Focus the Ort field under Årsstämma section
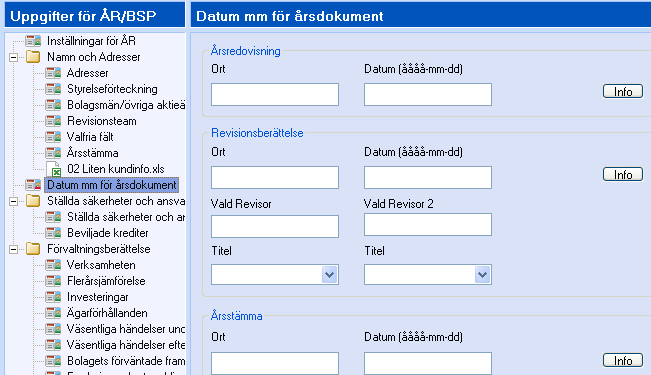The width and height of the screenshot is (651, 375). click(x=275, y=363)
